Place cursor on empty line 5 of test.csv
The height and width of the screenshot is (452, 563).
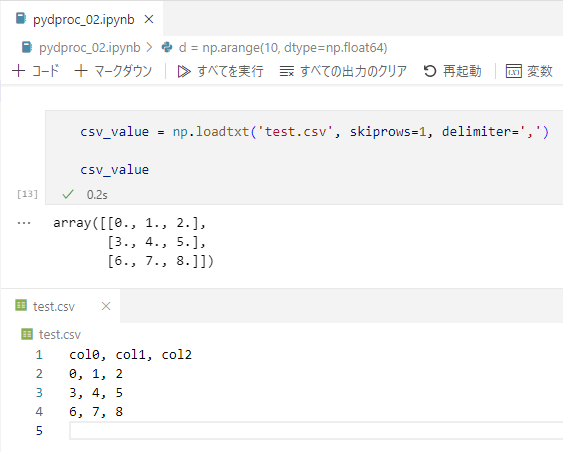coord(316,430)
